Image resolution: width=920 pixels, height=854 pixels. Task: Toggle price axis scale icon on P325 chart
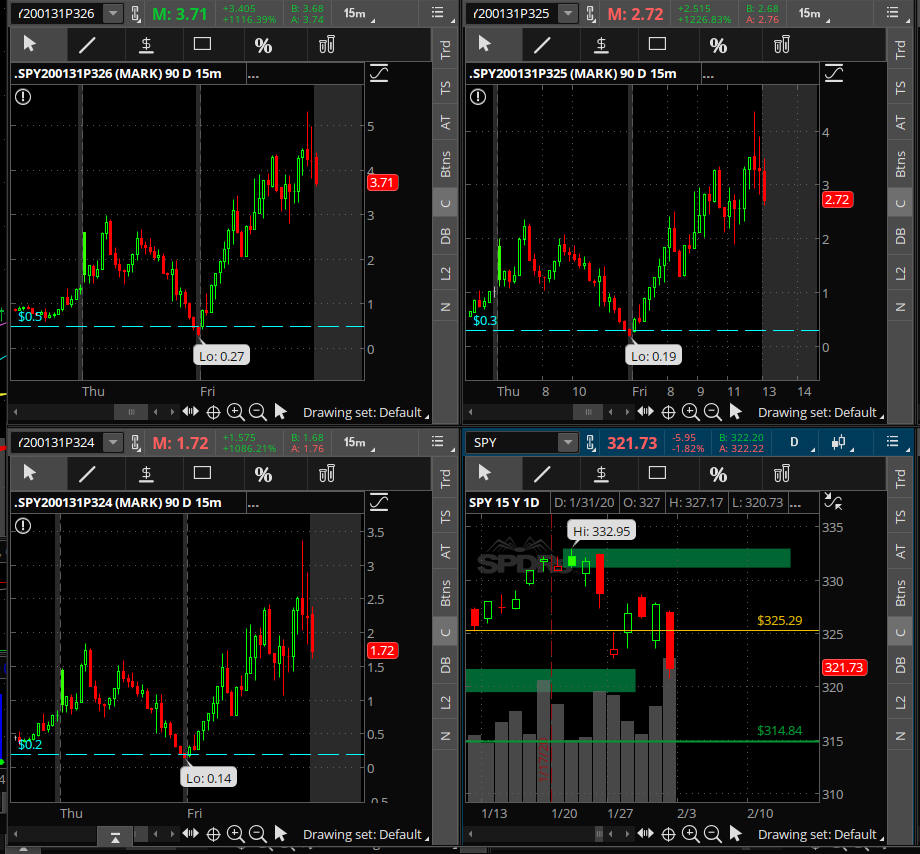tap(834, 74)
